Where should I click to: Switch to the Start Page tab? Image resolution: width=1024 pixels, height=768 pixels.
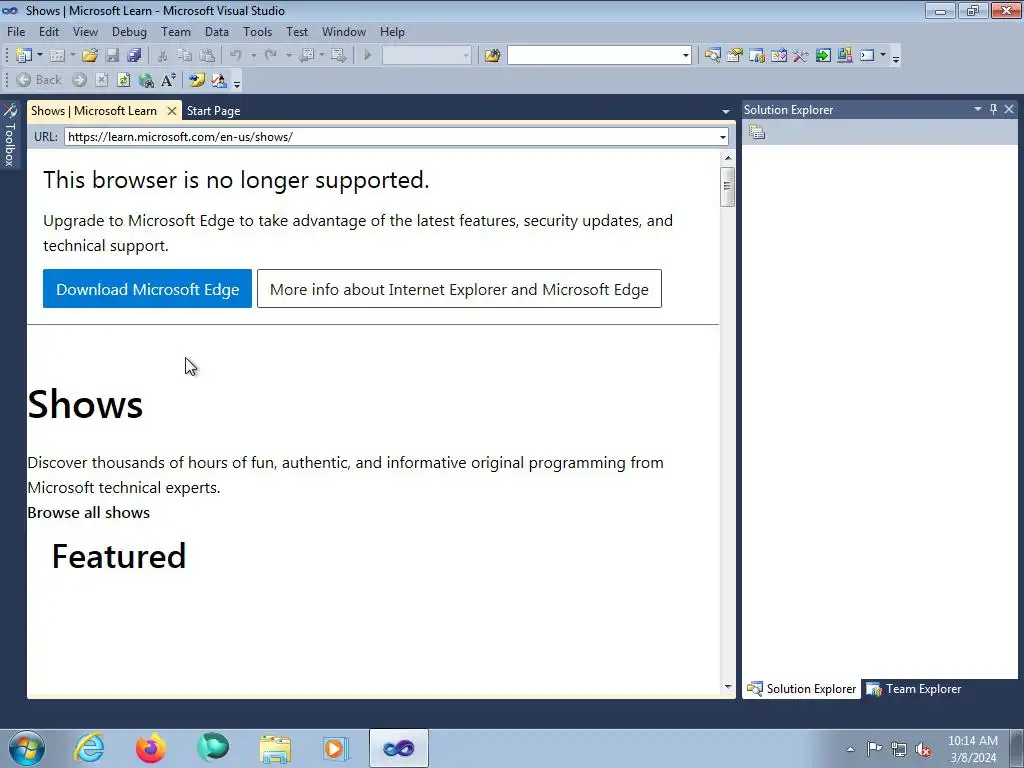(x=214, y=111)
